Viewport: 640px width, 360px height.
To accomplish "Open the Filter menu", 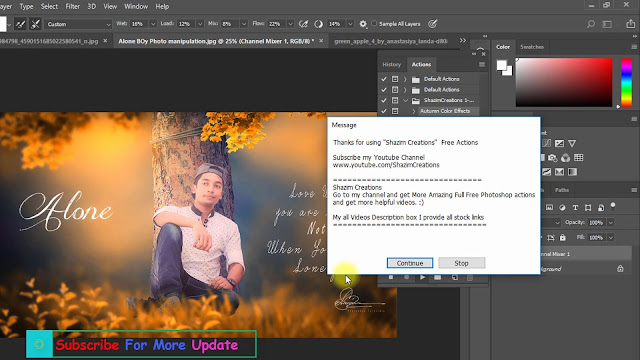I will 72,7.
